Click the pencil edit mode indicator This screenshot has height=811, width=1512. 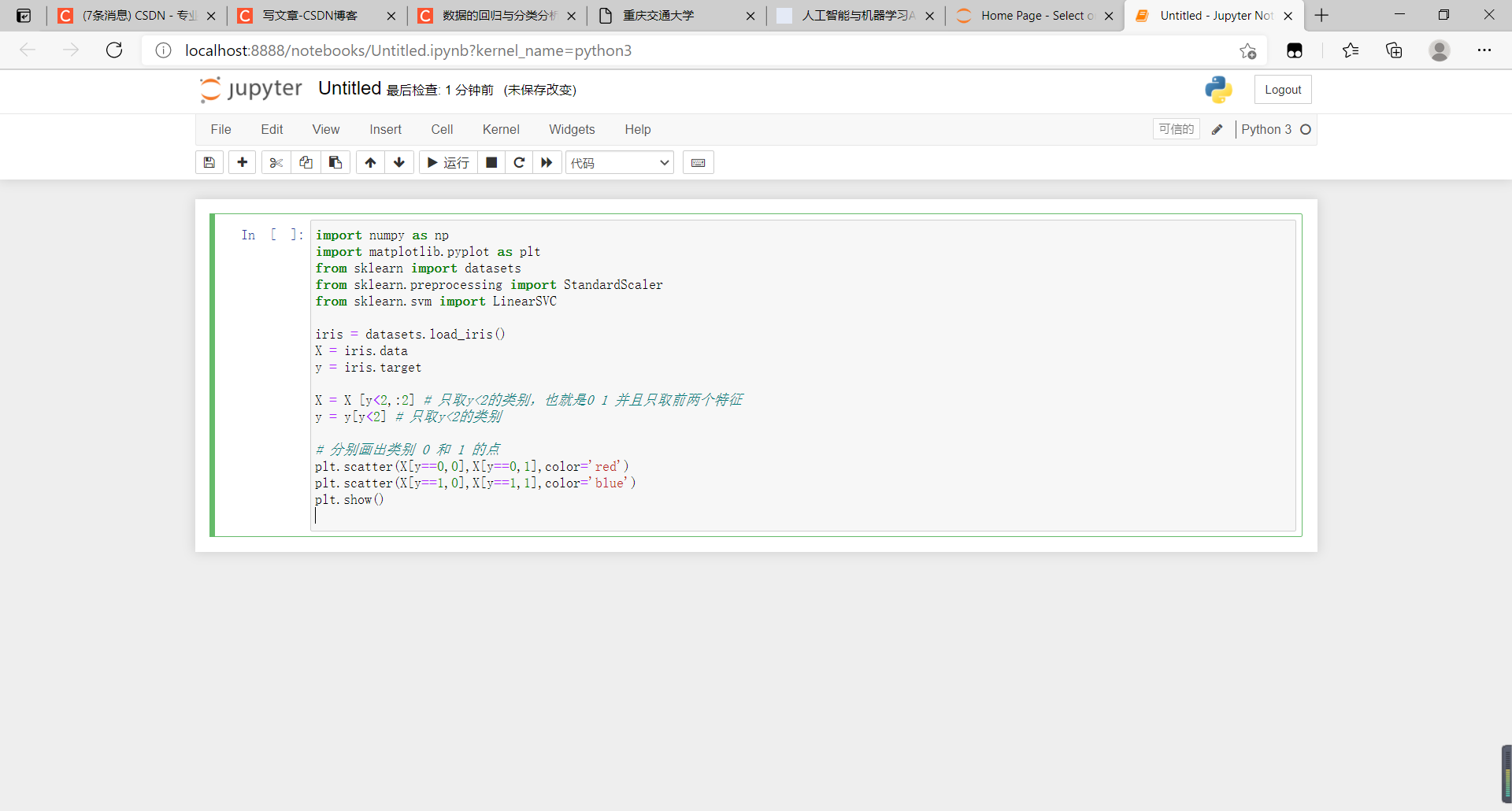click(1217, 129)
